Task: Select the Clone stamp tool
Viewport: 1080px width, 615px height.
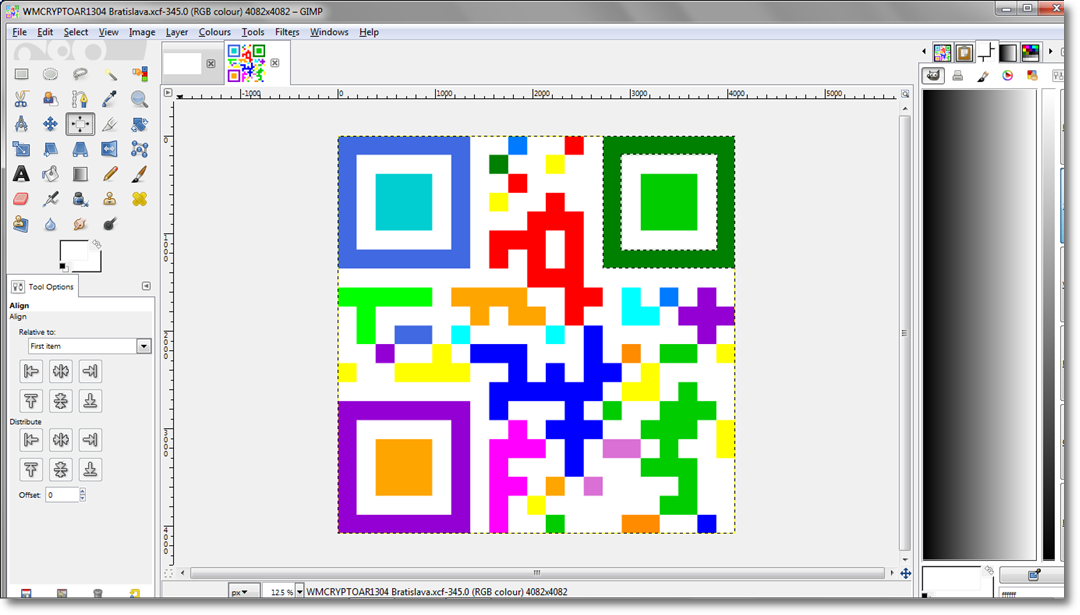Action: click(x=110, y=199)
